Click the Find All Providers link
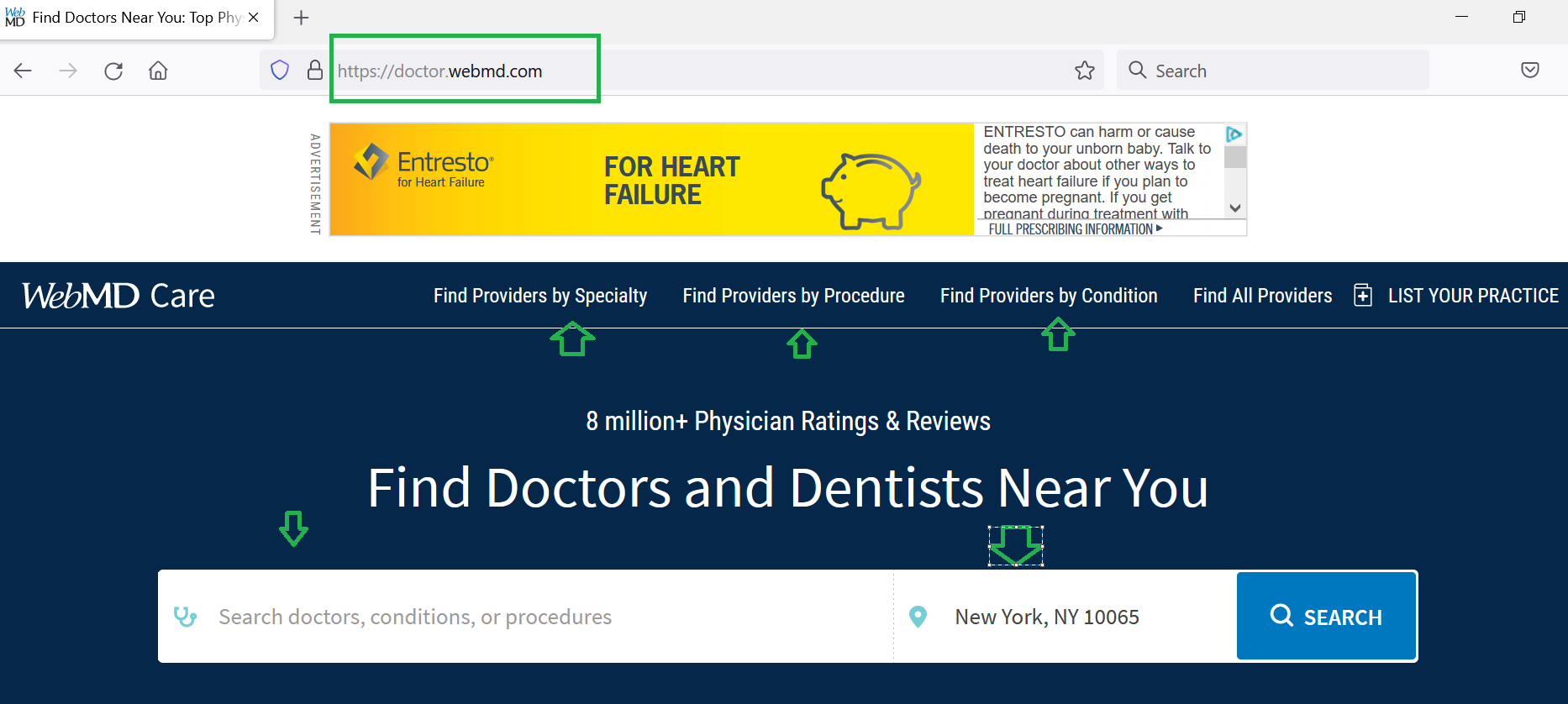1568x704 pixels. [x=1262, y=296]
